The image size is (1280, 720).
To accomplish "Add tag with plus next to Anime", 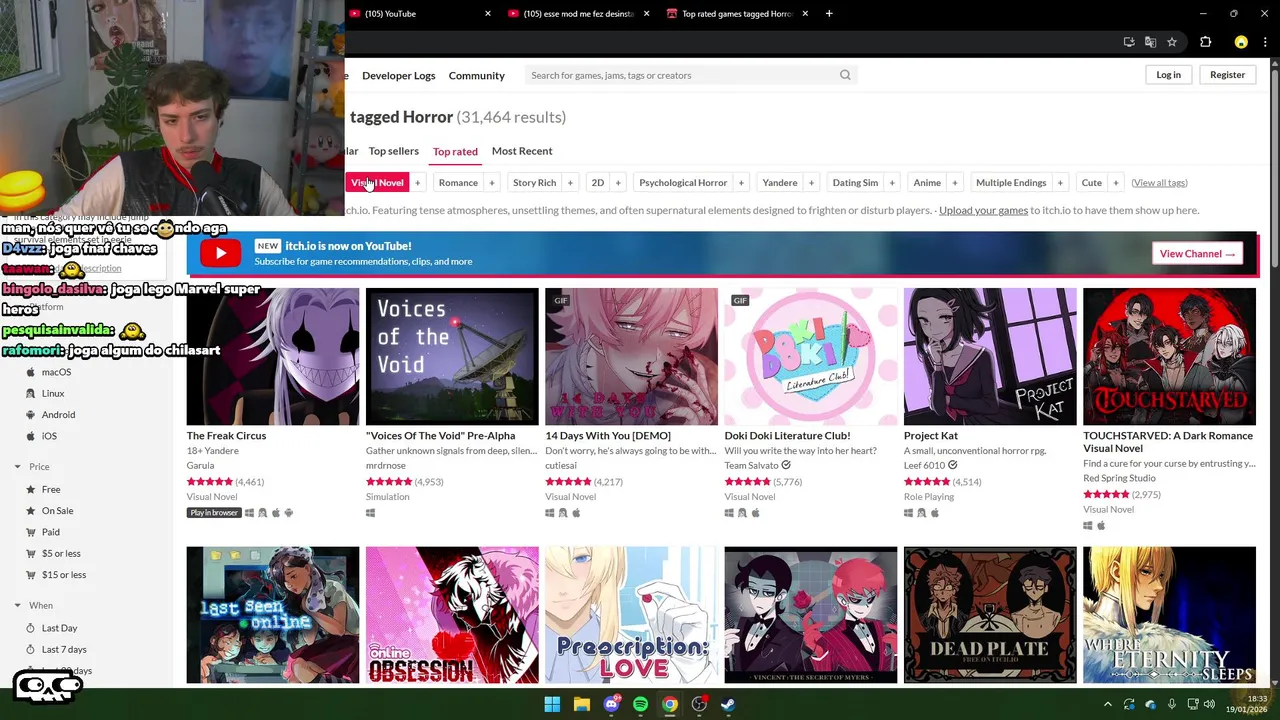I will pyautogui.click(x=954, y=183).
